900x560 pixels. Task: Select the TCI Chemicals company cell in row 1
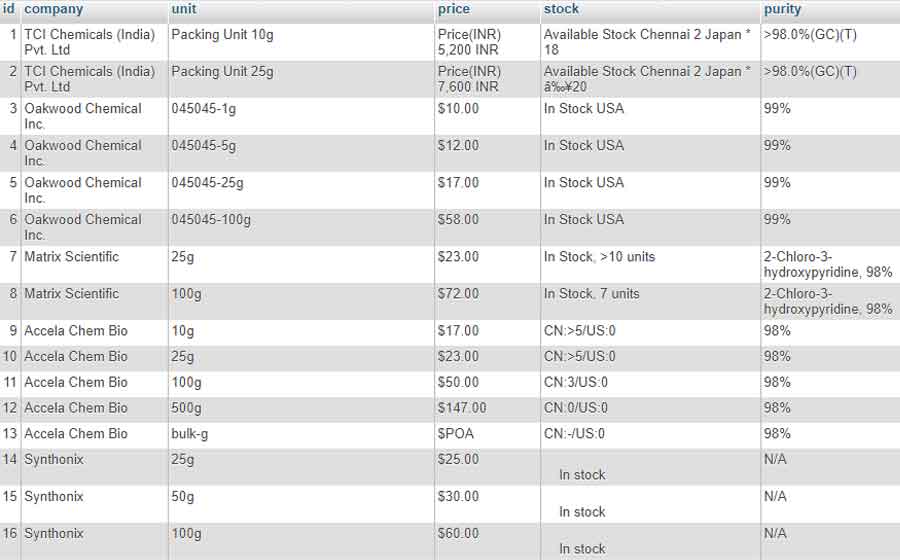90,42
